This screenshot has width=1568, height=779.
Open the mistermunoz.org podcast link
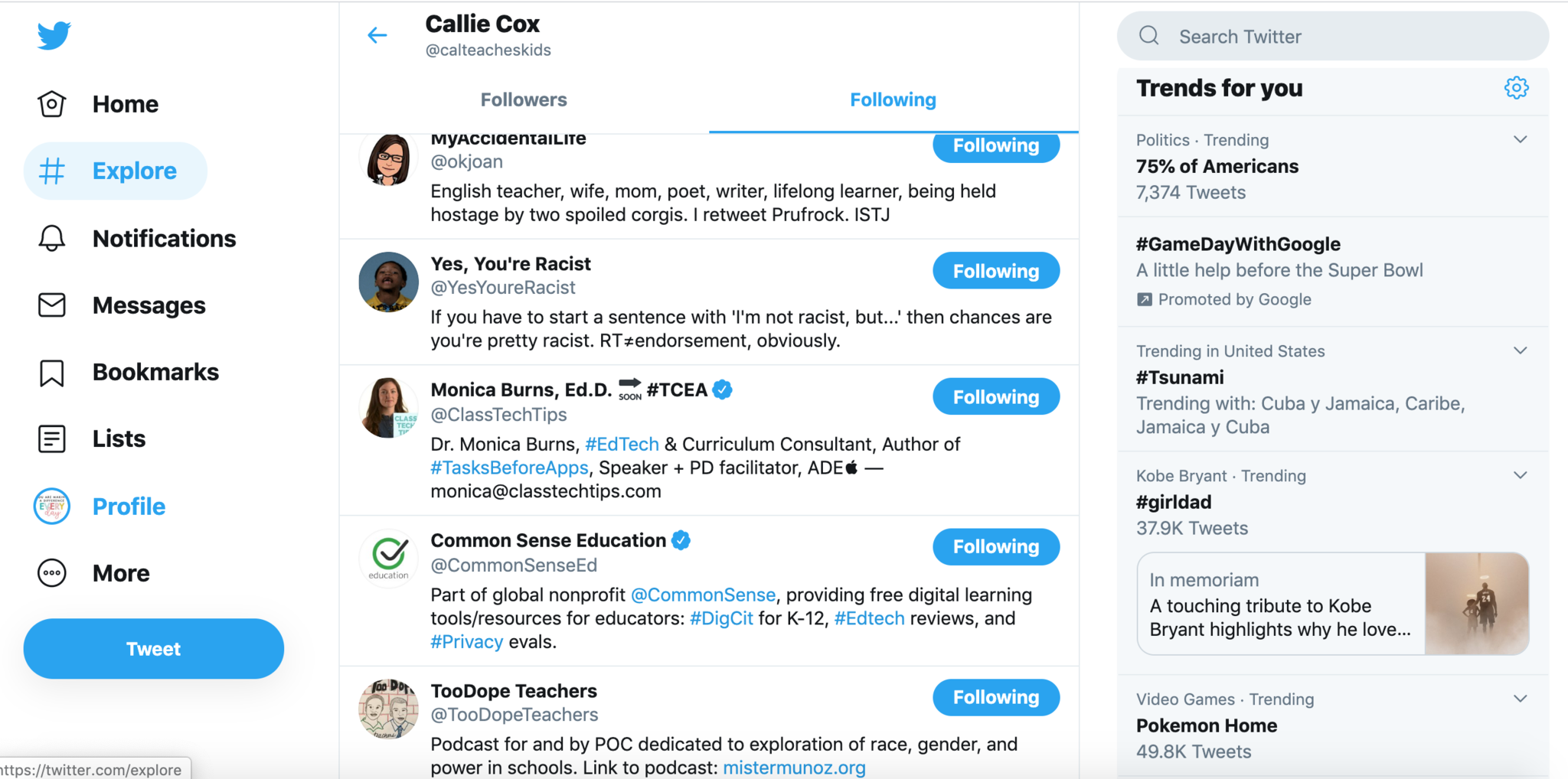[x=794, y=768]
